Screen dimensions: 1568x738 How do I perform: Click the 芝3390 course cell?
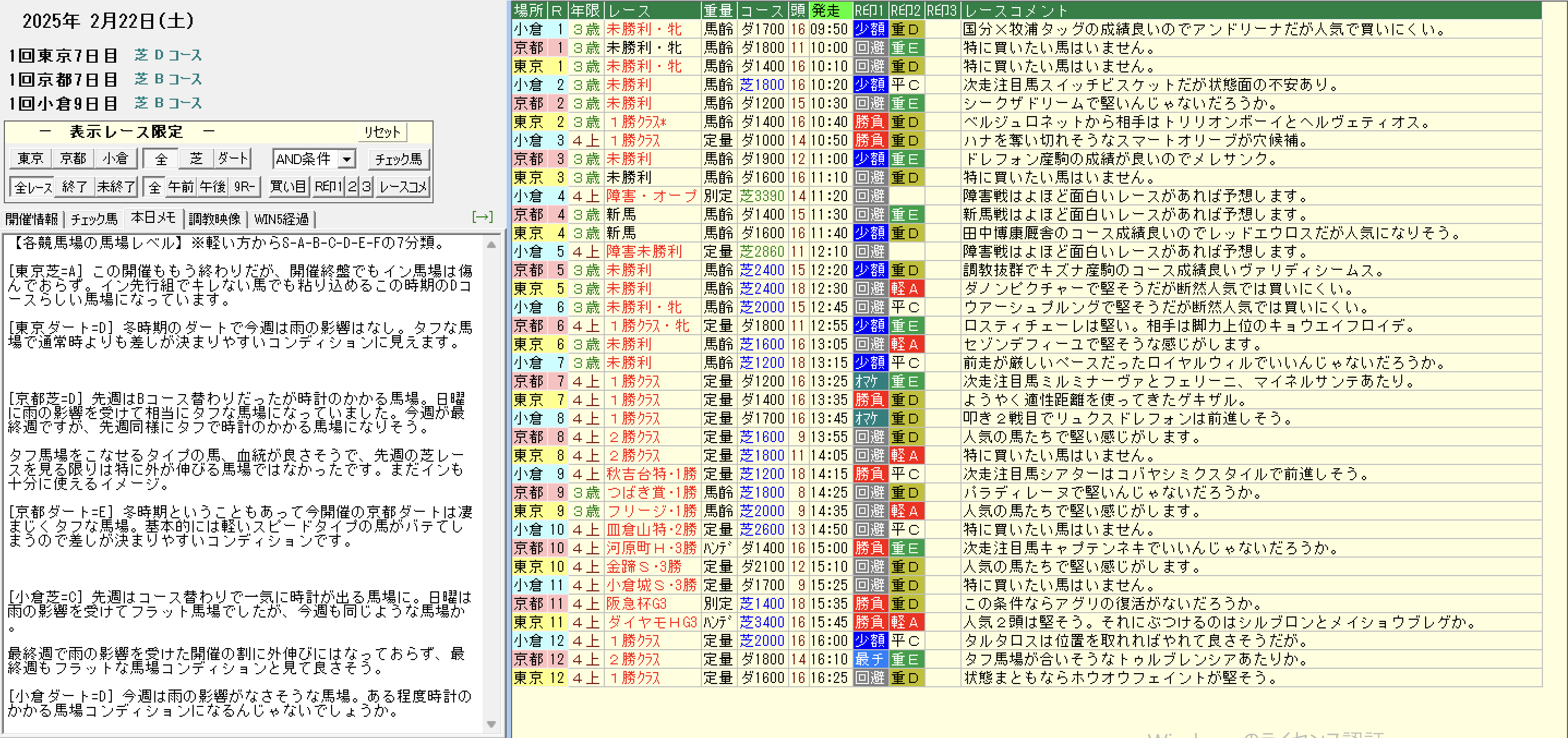pyautogui.click(x=762, y=195)
